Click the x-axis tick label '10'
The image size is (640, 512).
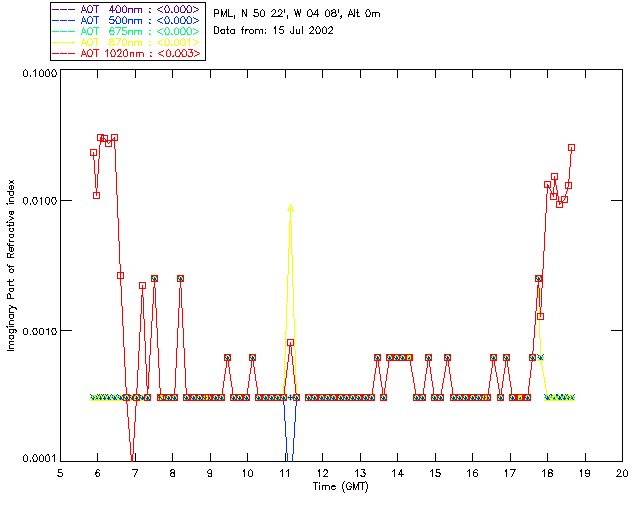tap(247, 473)
